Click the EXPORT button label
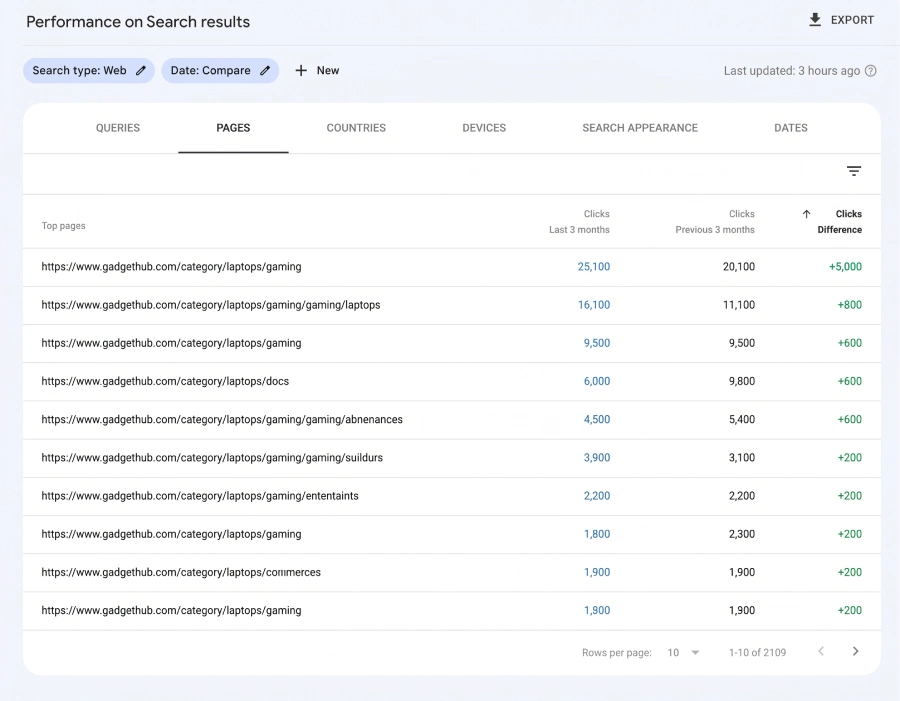Viewport: 900px width, 701px height. click(x=852, y=20)
